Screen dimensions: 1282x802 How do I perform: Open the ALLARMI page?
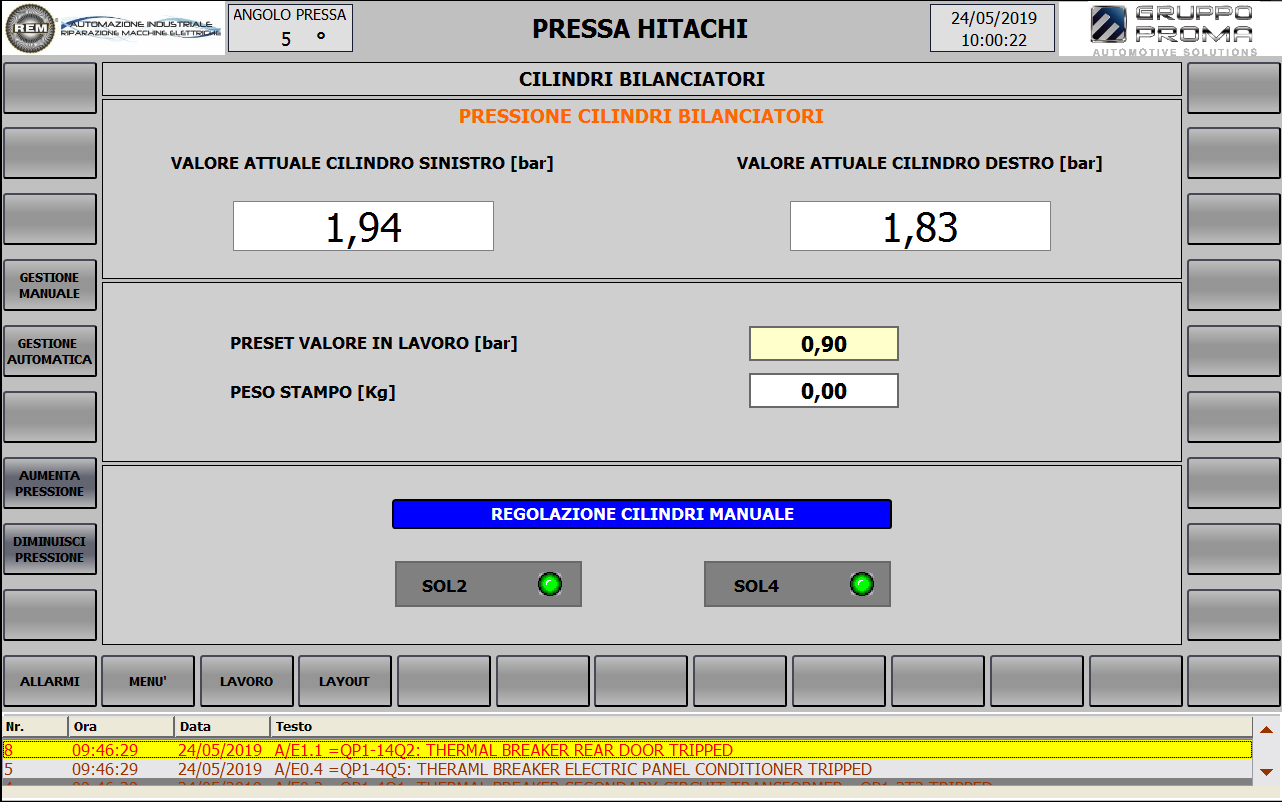[50, 681]
